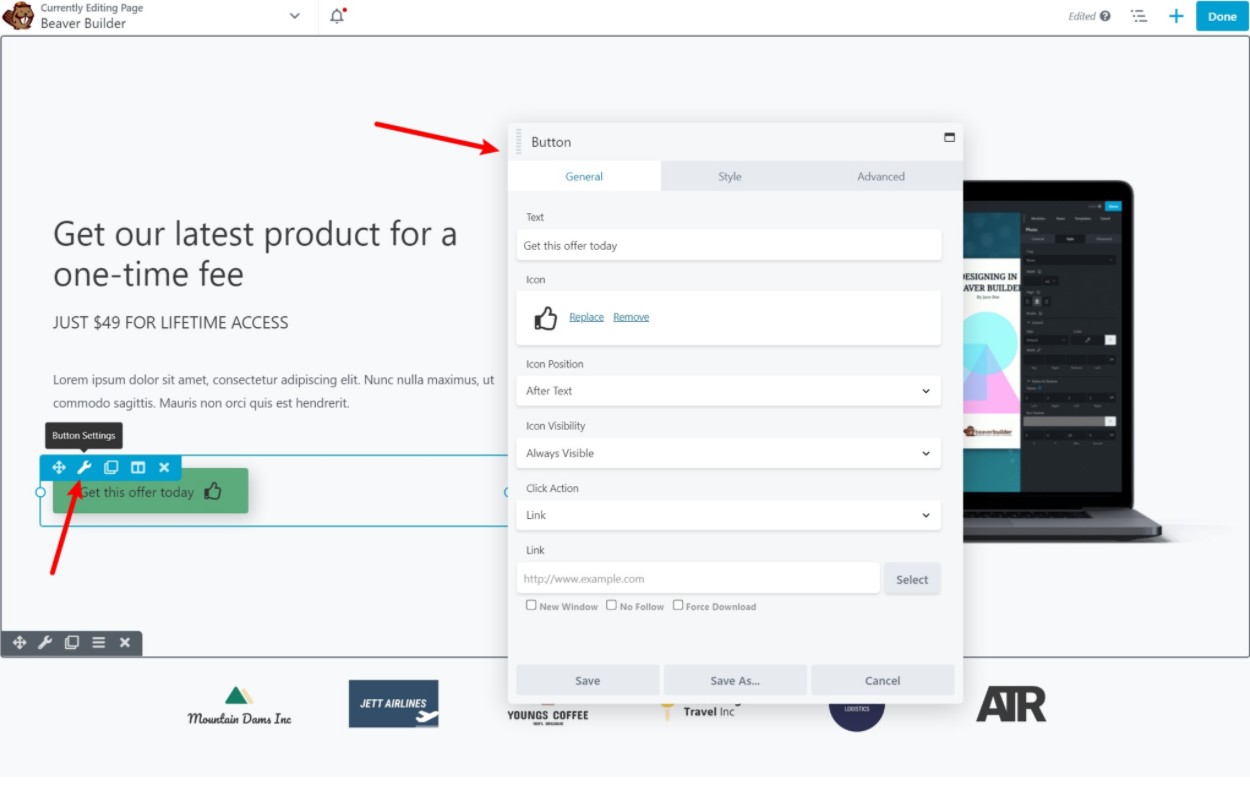Open the Icon Visibility dropdown
Viewport: 1250px width, 788px height.
pyautogui.click(x=729, y=453)
